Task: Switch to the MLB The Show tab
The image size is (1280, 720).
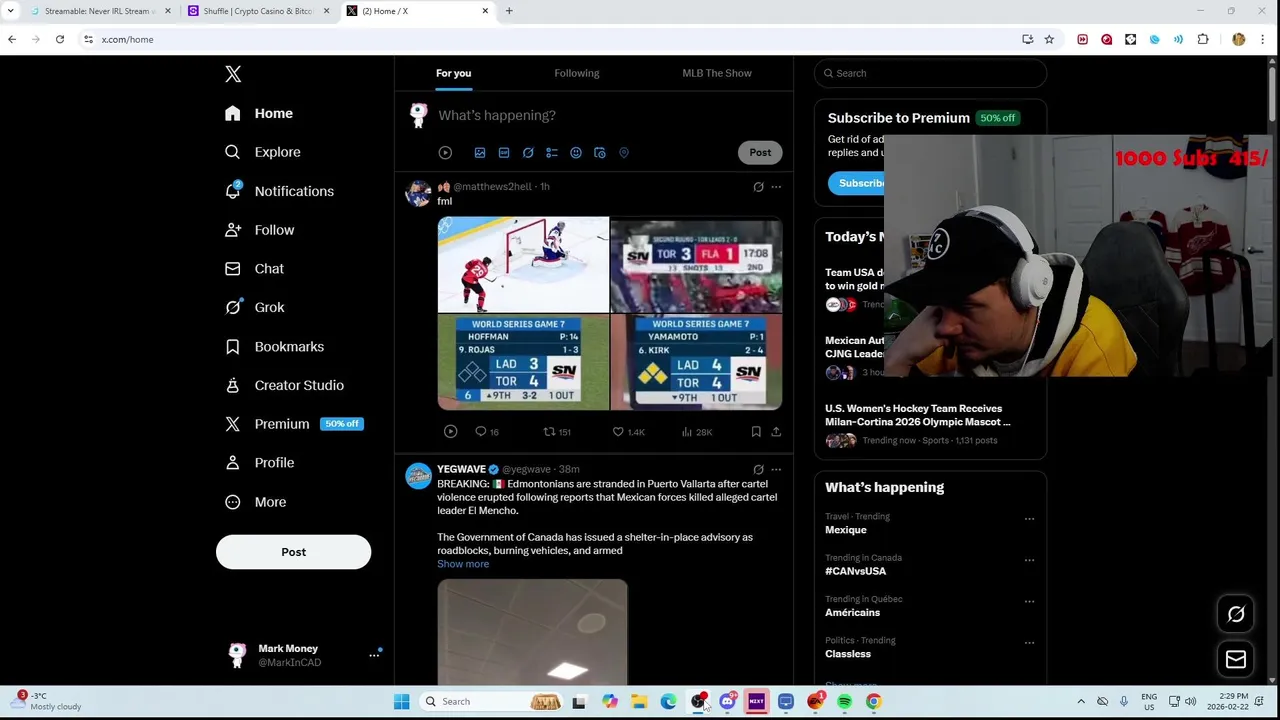Action: tap(717, 73)
